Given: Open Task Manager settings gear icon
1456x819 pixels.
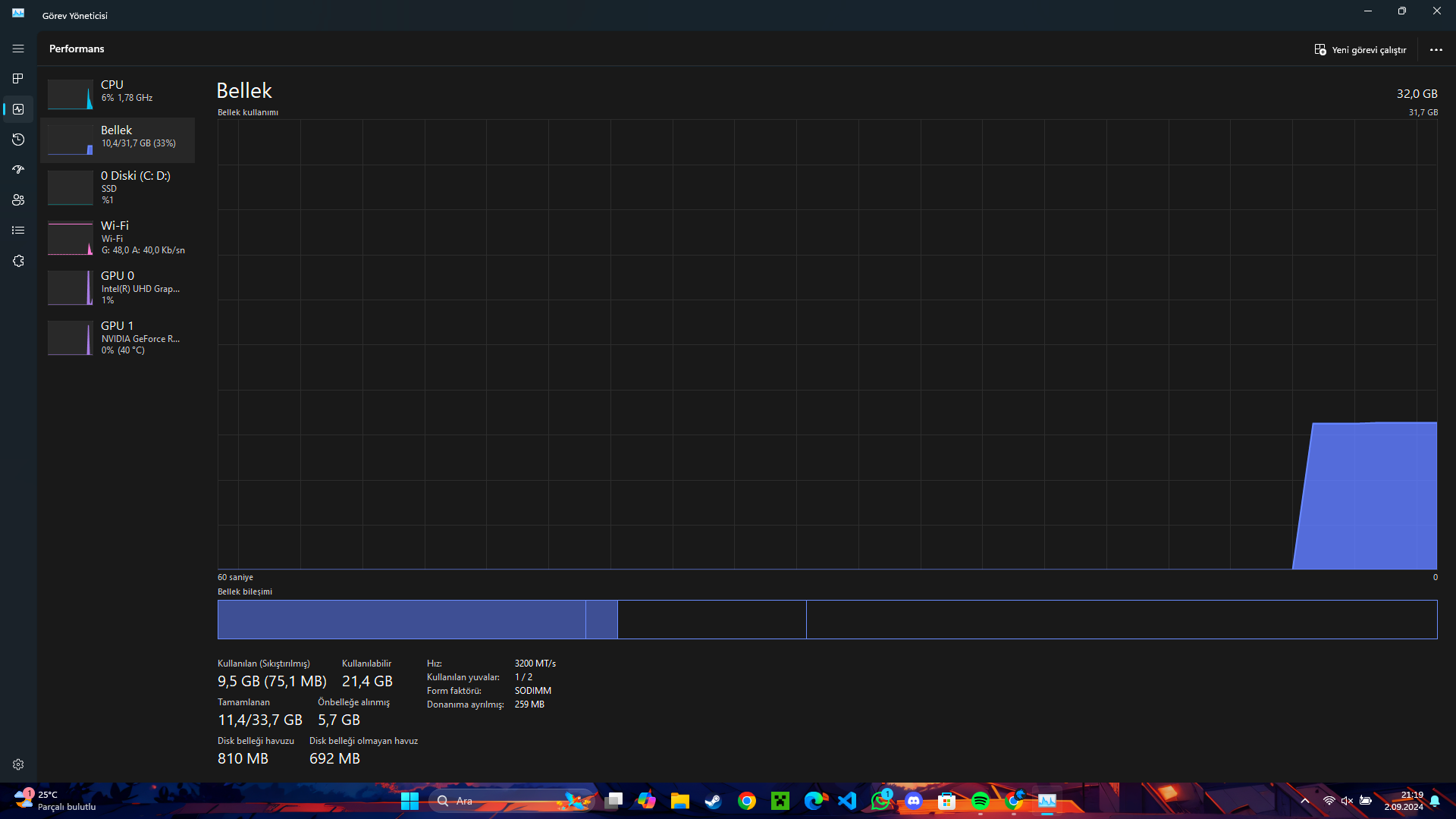Looking at the screenshot, I should tap(18, 764).
